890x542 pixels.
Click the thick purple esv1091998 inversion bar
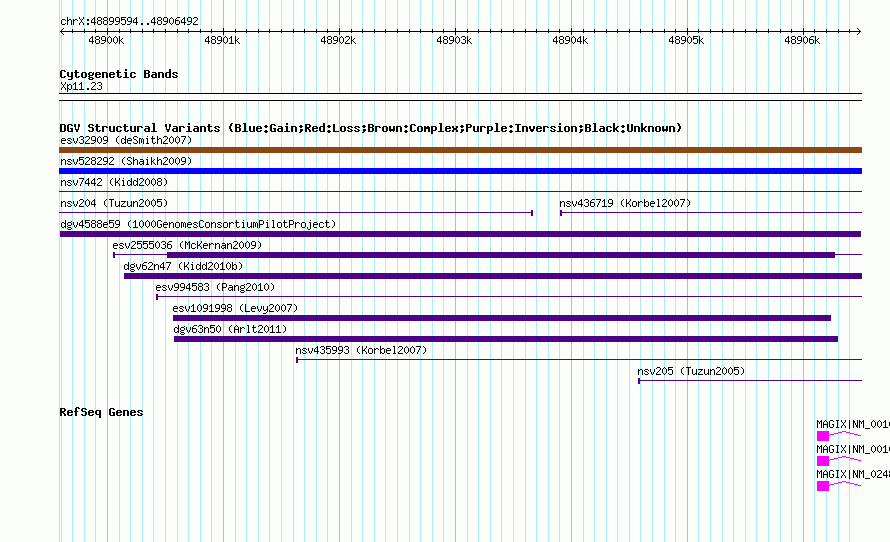502,318
